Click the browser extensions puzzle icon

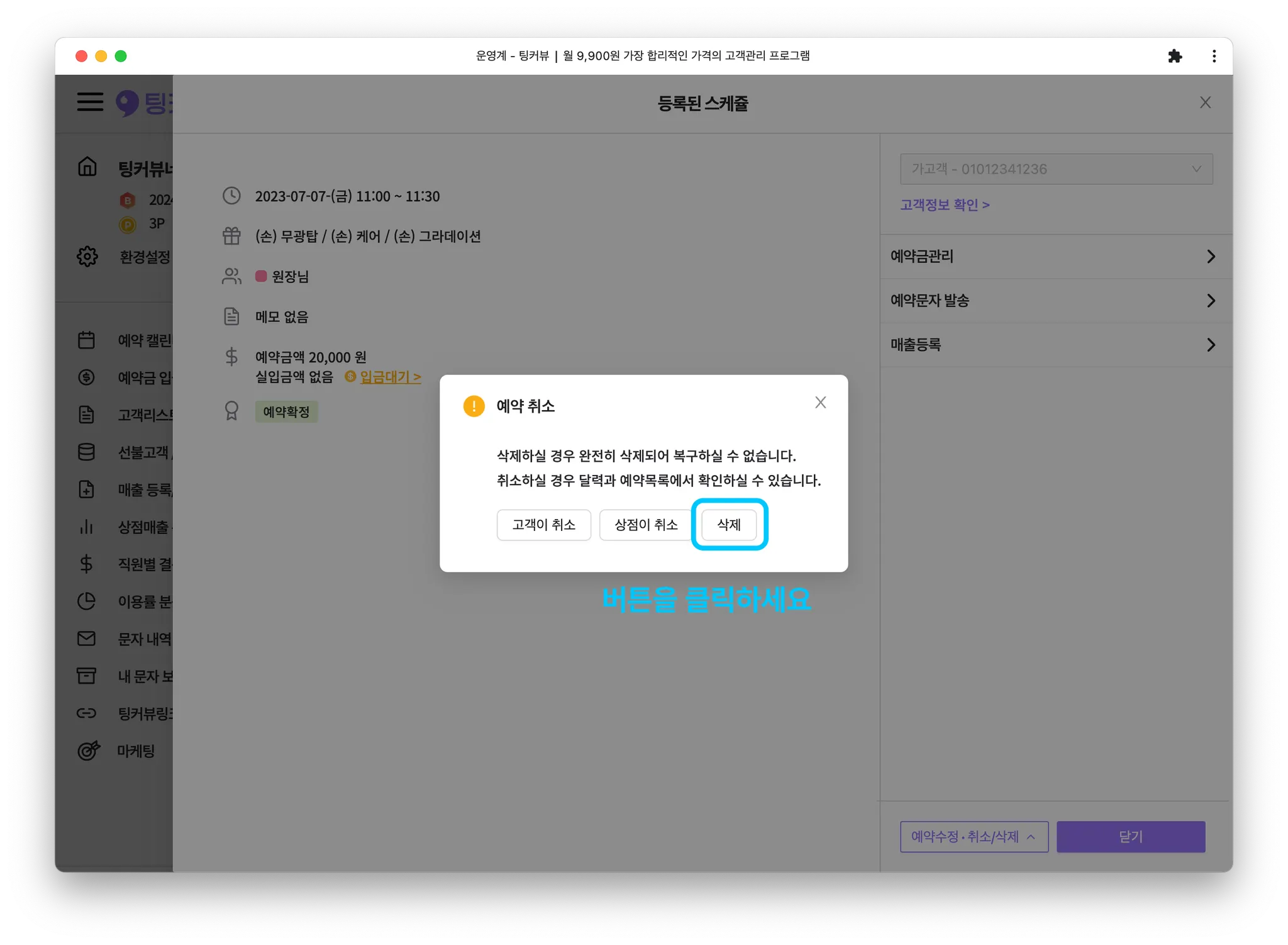point(1174,56)
